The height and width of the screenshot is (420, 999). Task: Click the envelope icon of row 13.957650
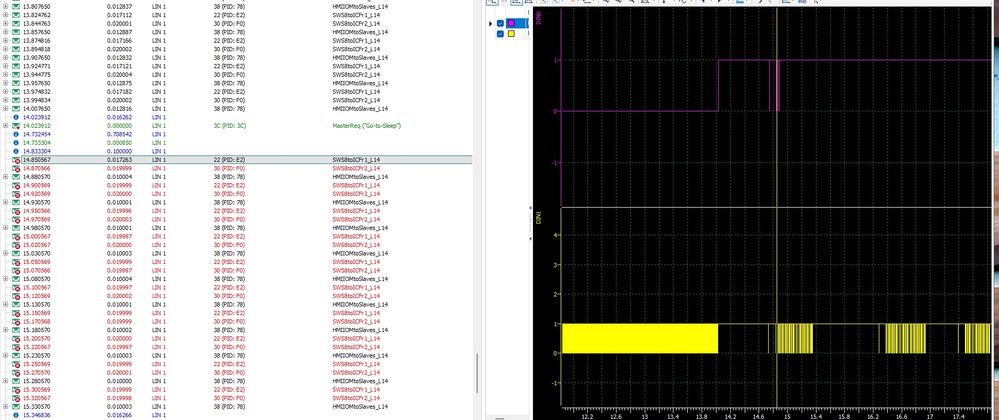(15, 83)
